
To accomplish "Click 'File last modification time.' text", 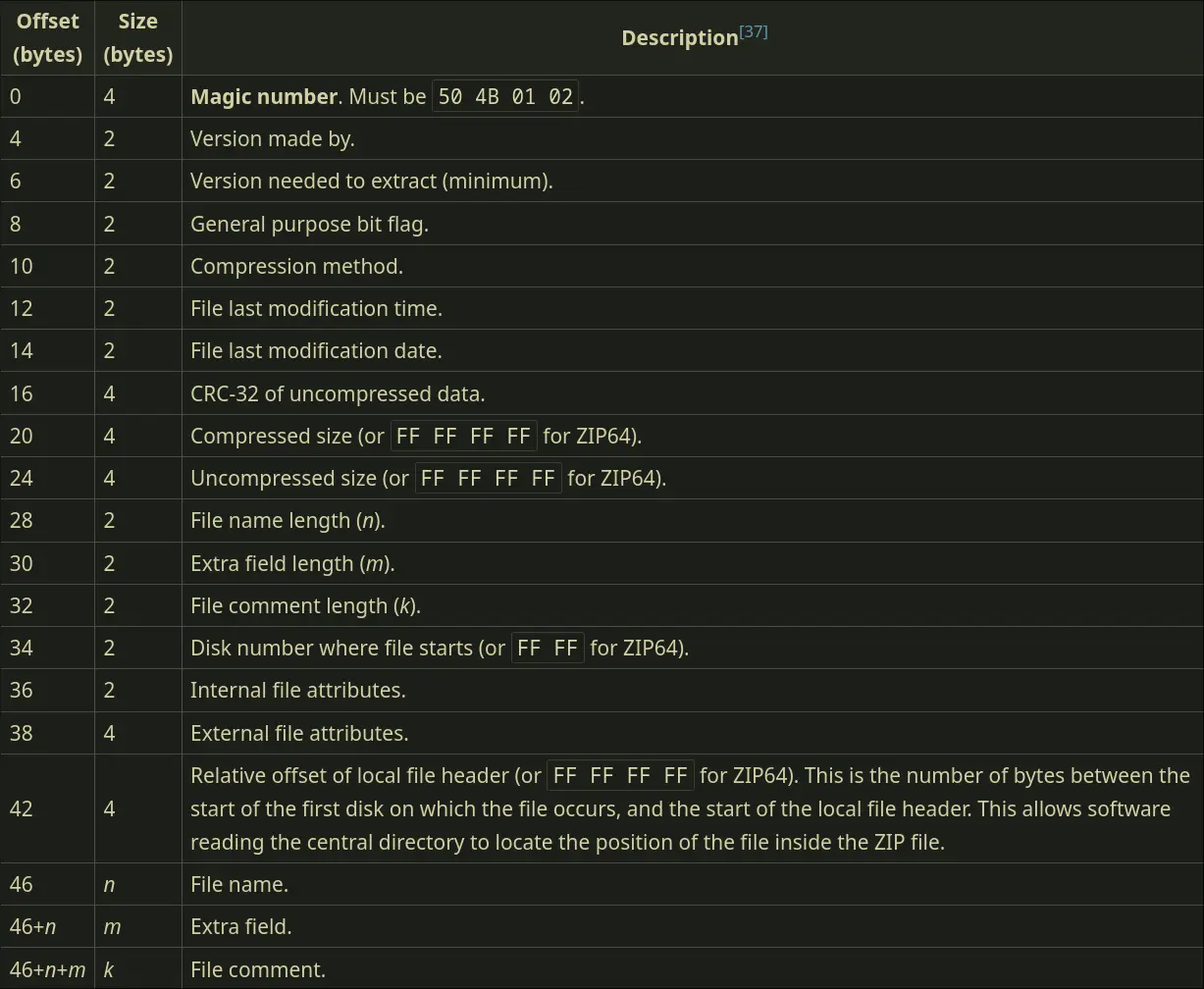I will [316, 308].
